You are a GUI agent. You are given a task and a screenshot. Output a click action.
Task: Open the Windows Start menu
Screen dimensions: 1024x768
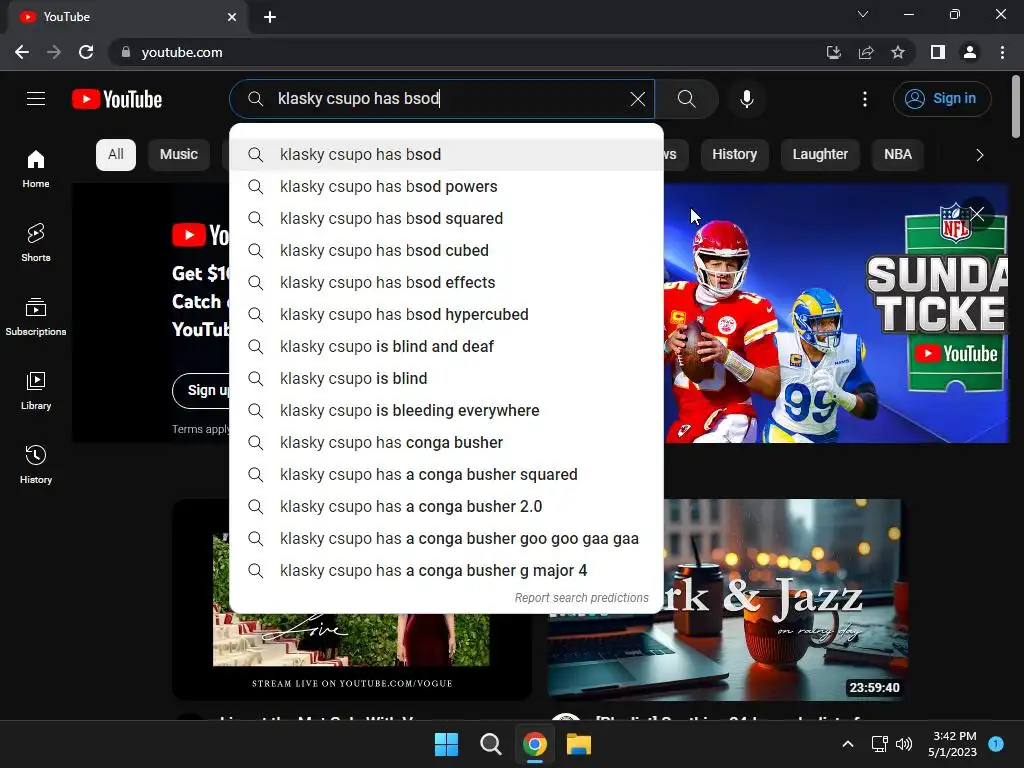coord(447,744)
